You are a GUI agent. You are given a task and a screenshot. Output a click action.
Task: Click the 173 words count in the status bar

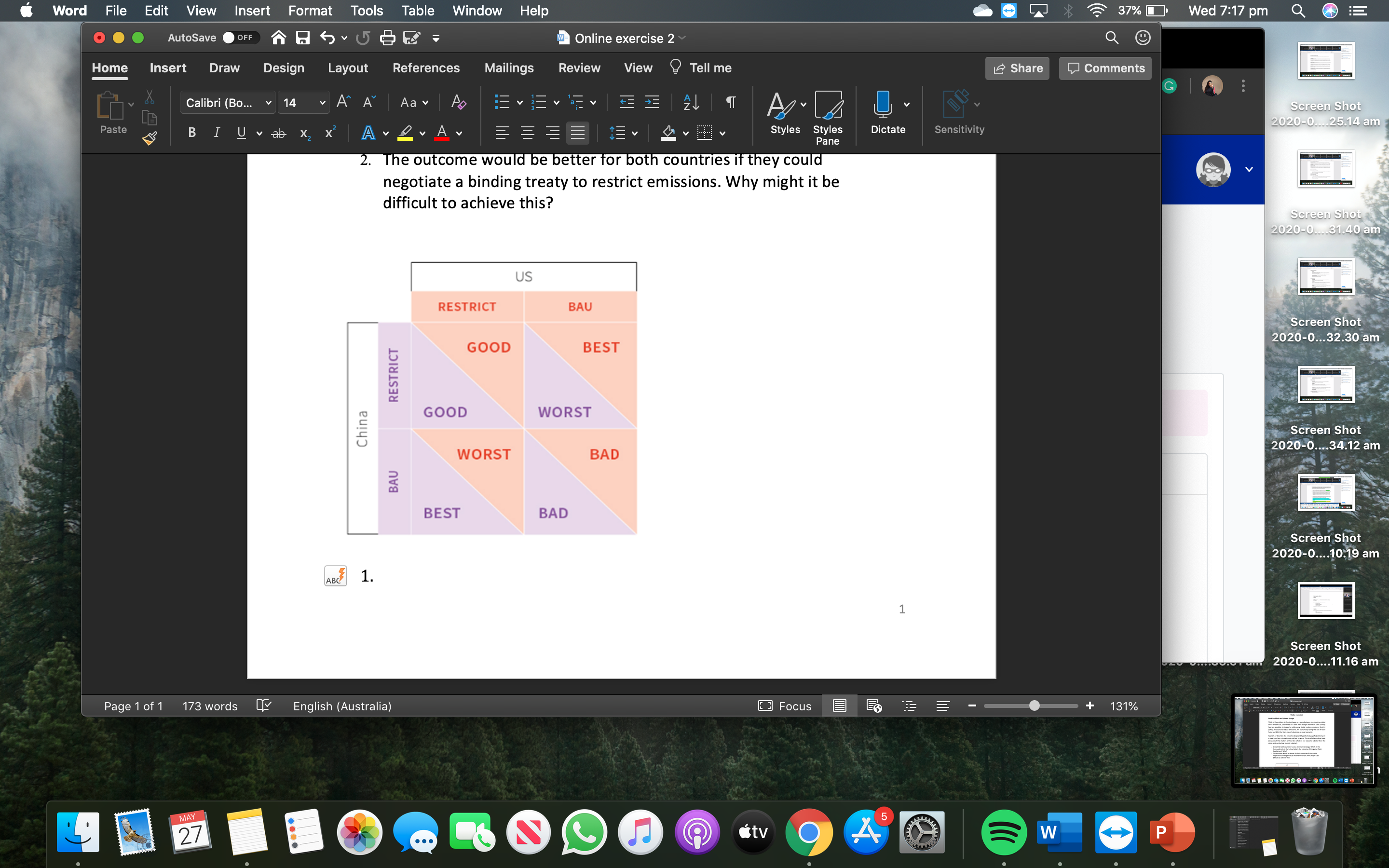[x=209, y=705]
